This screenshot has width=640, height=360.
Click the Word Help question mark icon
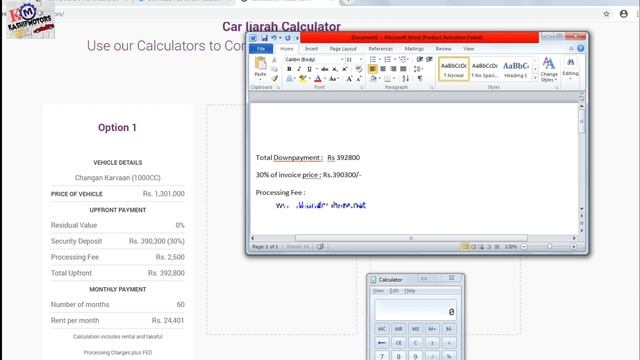[580, 49]
